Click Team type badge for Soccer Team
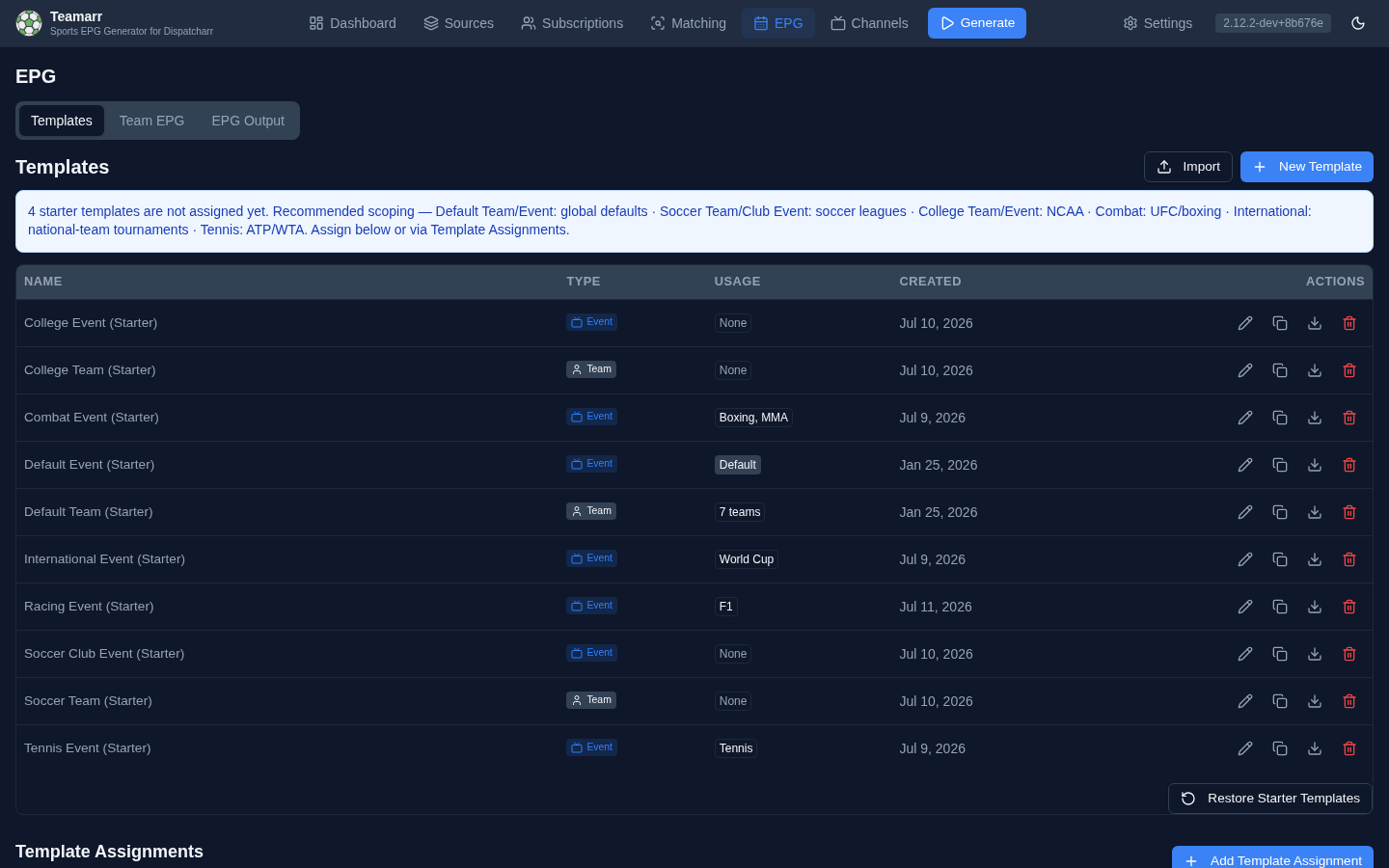 [591, 700]
